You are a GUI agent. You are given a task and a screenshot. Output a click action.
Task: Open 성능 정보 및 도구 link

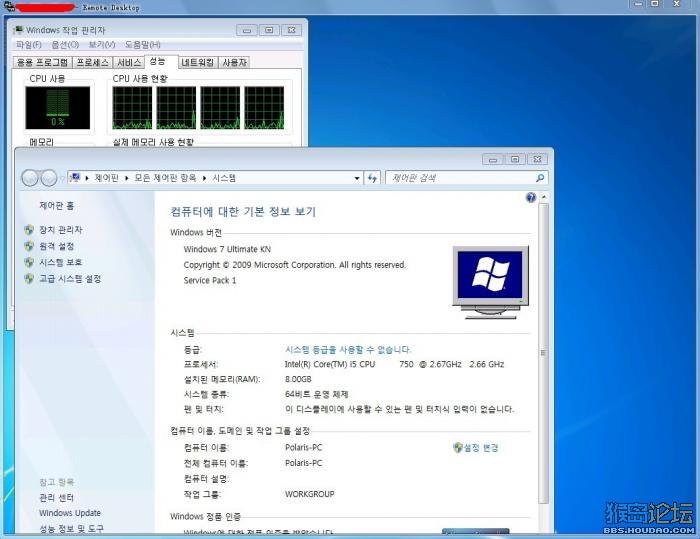coord(71,529)
